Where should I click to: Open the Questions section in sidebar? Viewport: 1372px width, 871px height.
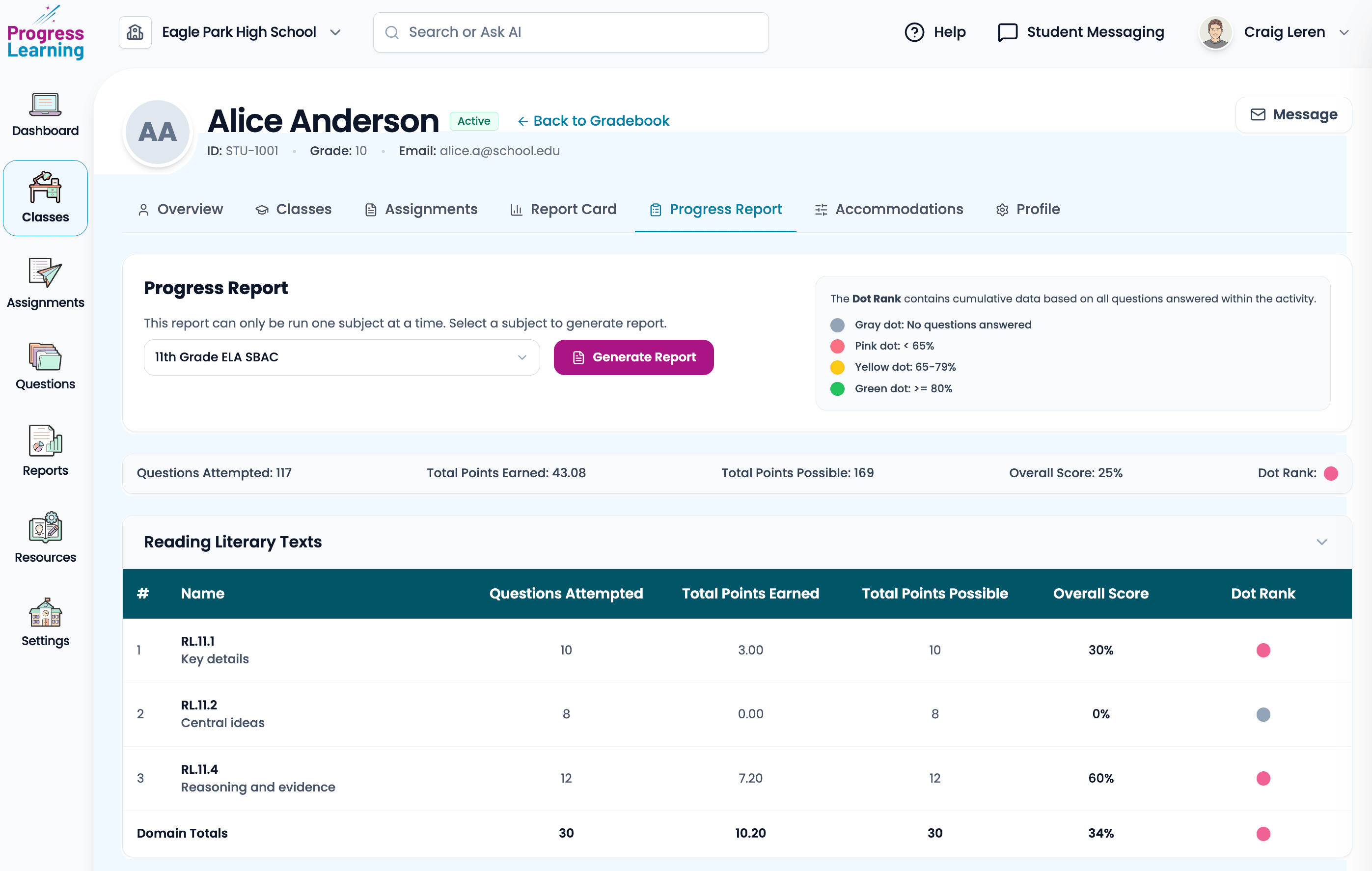point(45,367)
